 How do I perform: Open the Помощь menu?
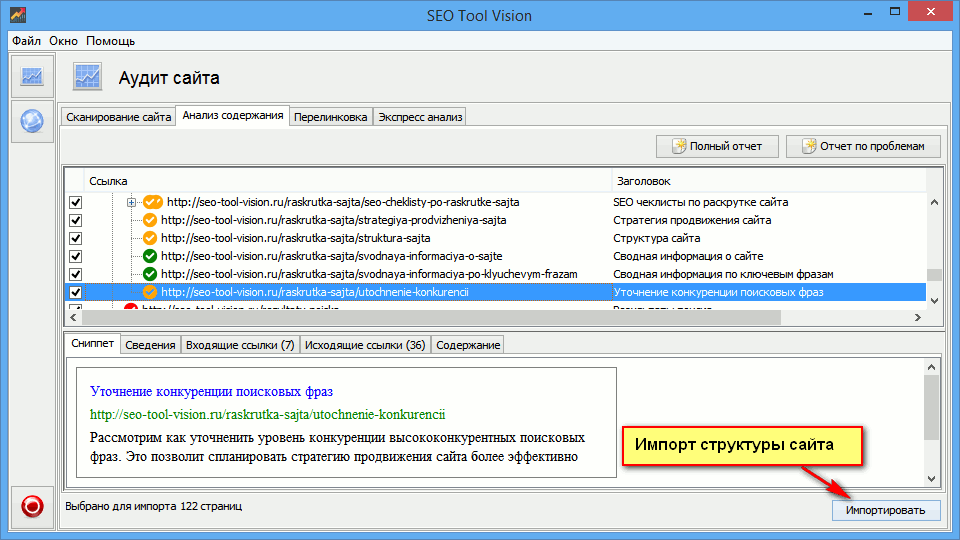coord(110,41)
